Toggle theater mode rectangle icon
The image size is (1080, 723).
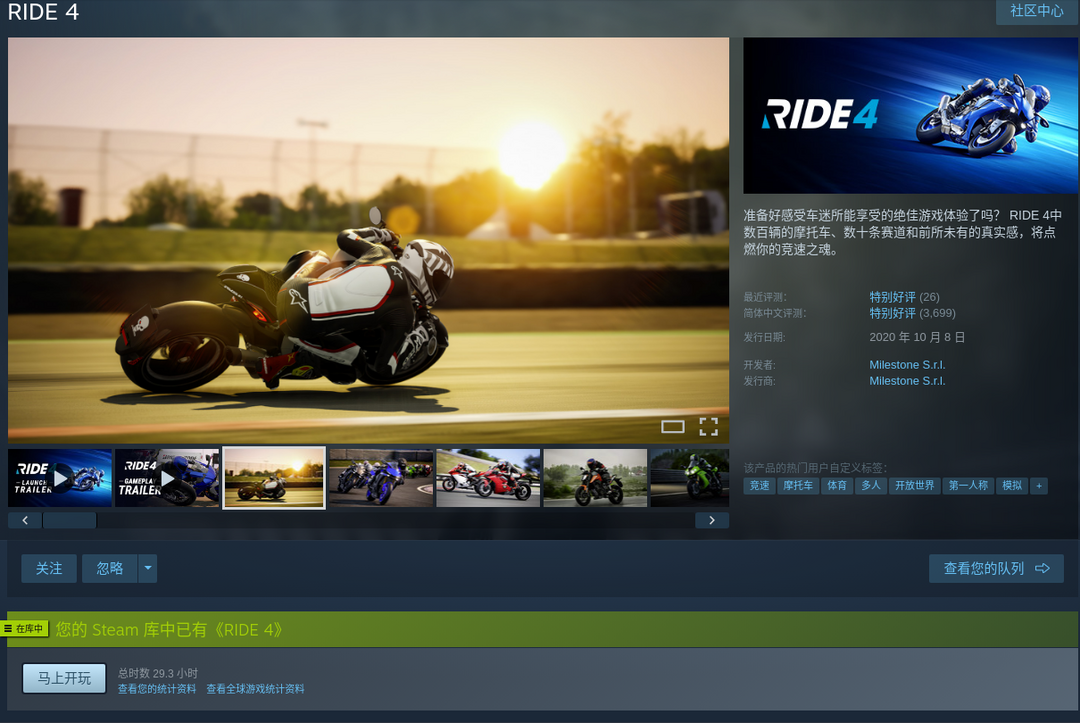click(x=672, y=427)
